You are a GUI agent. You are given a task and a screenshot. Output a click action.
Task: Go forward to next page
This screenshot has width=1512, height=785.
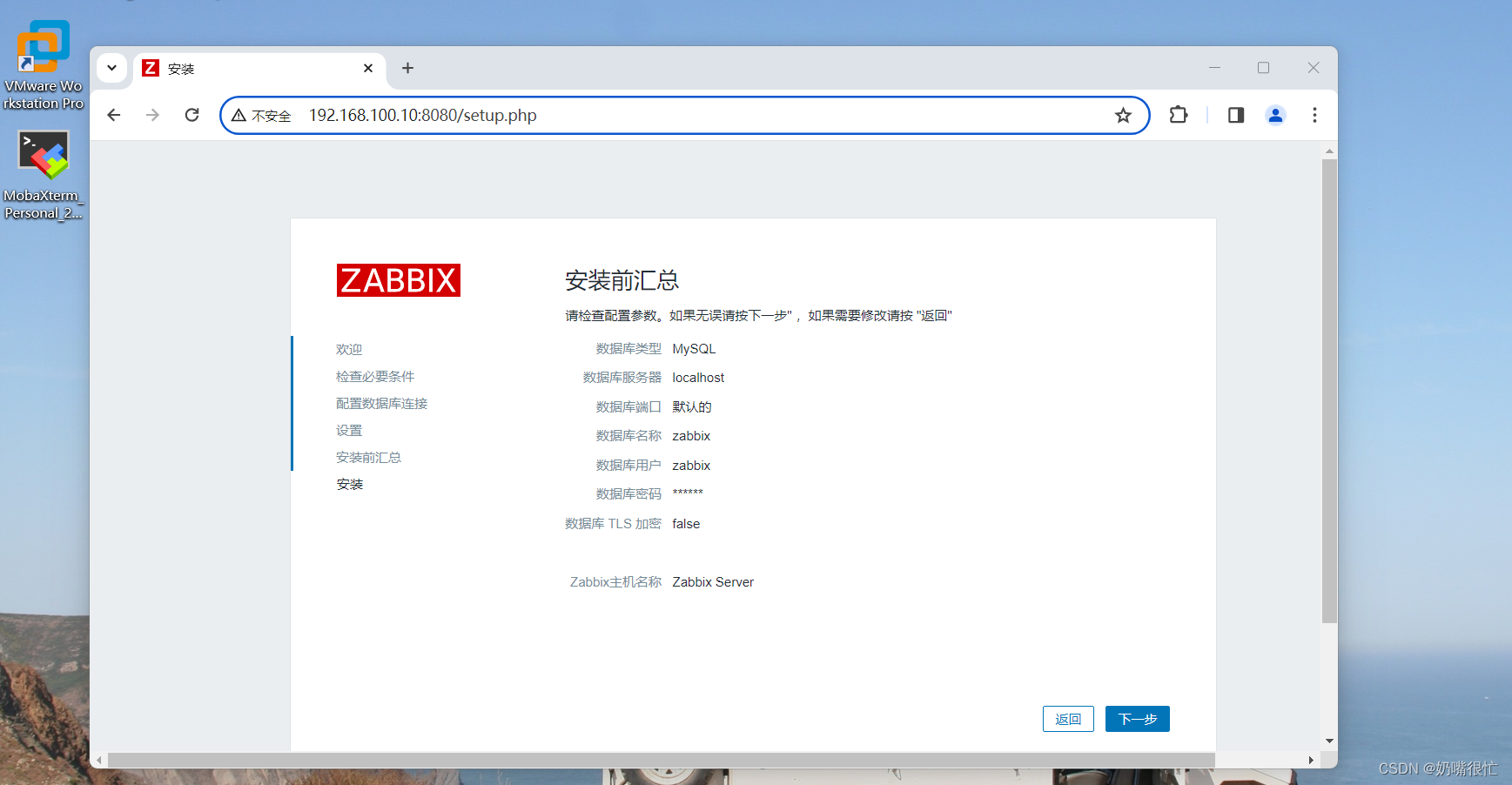[153, 115]
